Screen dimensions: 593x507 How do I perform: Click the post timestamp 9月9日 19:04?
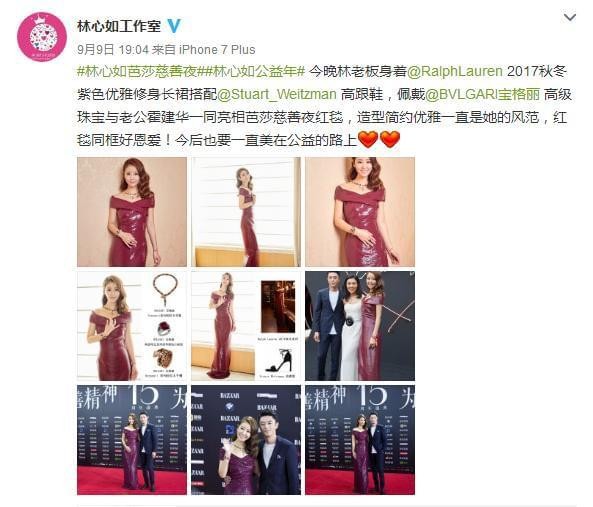113,50
